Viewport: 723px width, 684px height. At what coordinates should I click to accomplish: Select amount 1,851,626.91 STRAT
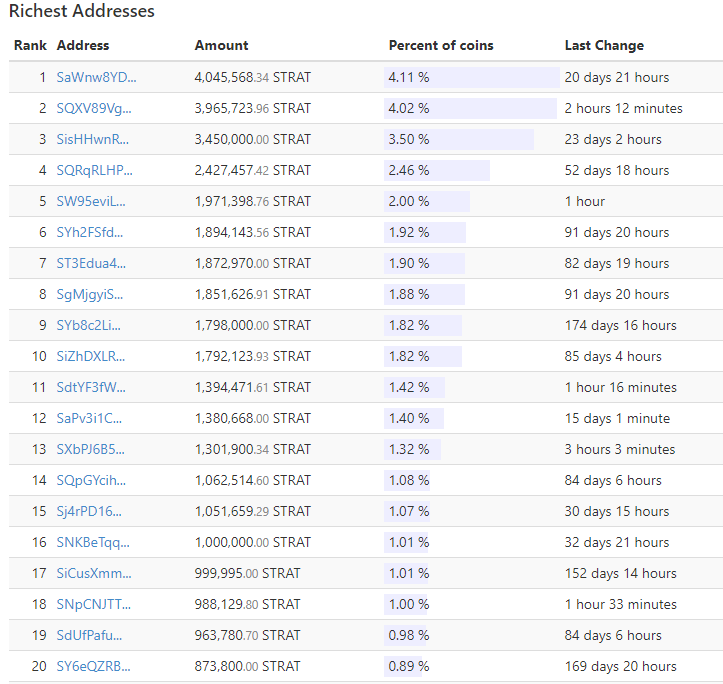click(253, 294)
